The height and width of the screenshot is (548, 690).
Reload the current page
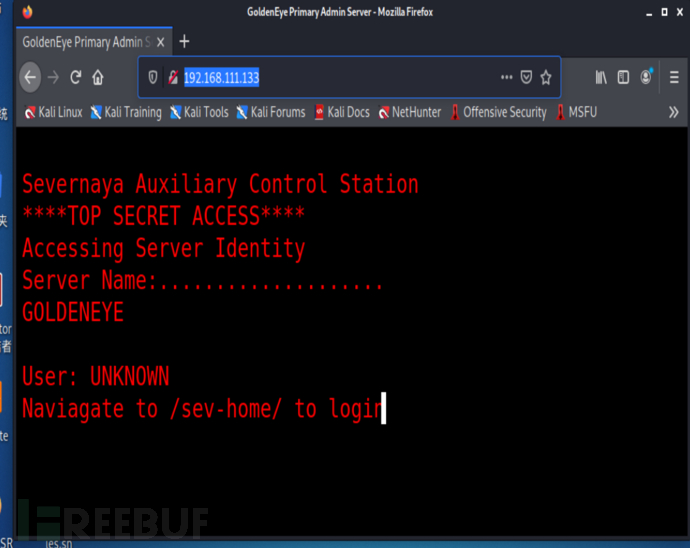tap(76, 77)
